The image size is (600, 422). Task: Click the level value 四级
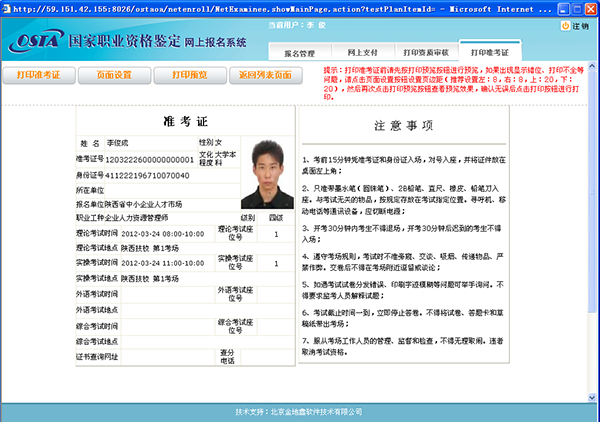[x=276, y=218]
